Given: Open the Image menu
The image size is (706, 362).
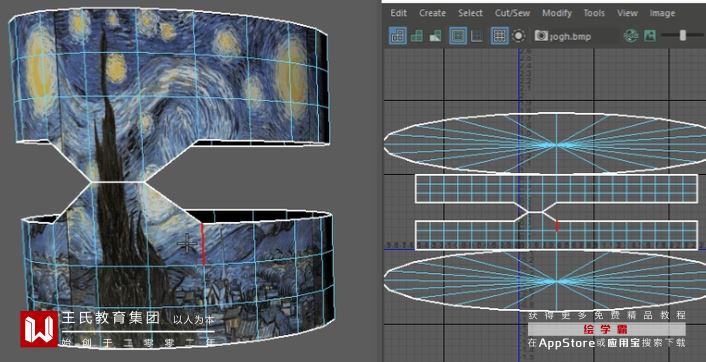Looking at the screenshot, I should coord(662,13).
